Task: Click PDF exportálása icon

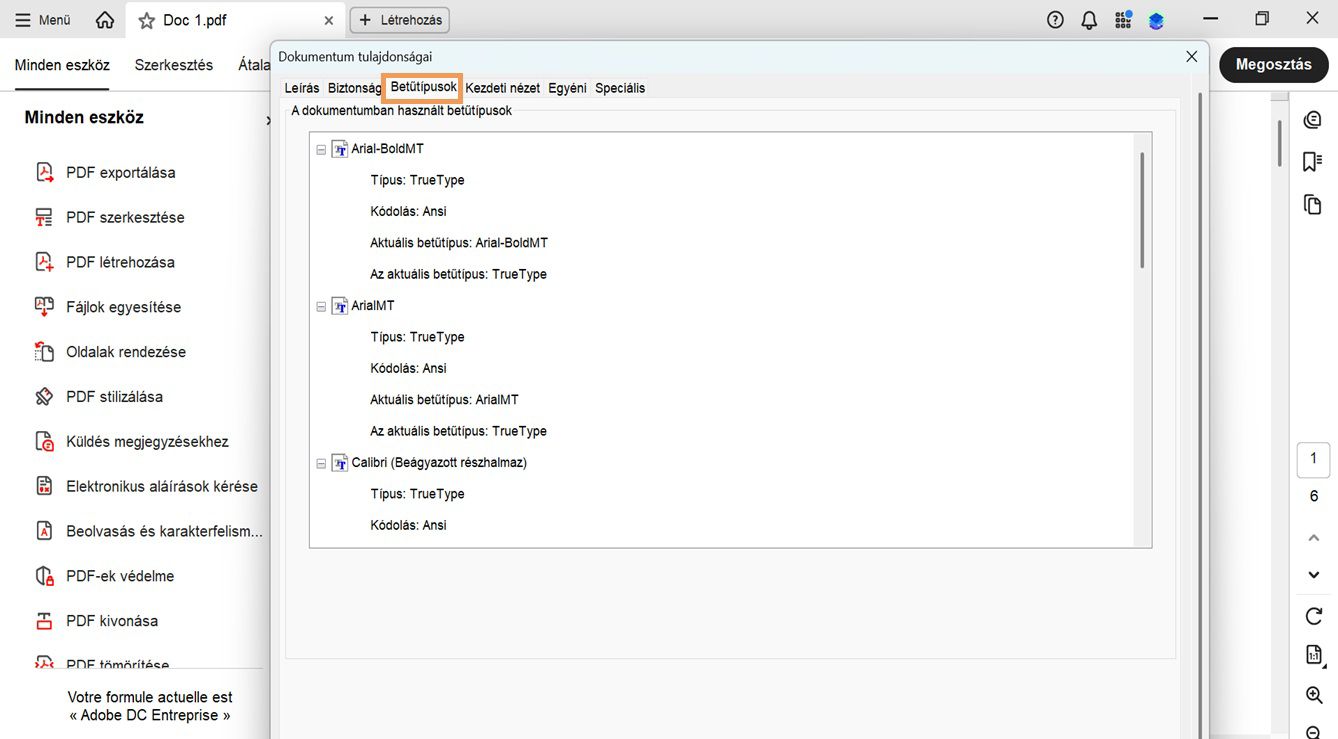Action: click(x=44, y=172)
